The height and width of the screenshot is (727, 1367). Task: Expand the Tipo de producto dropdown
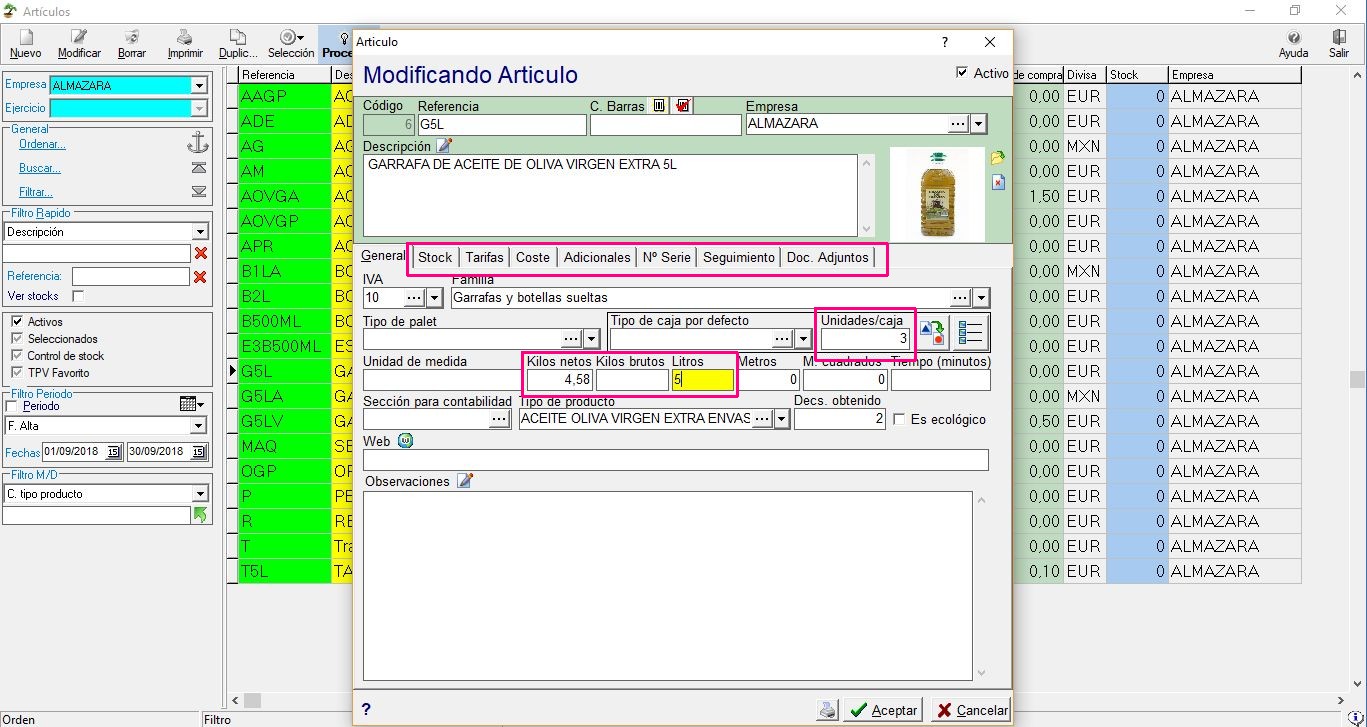coord(782,419)
